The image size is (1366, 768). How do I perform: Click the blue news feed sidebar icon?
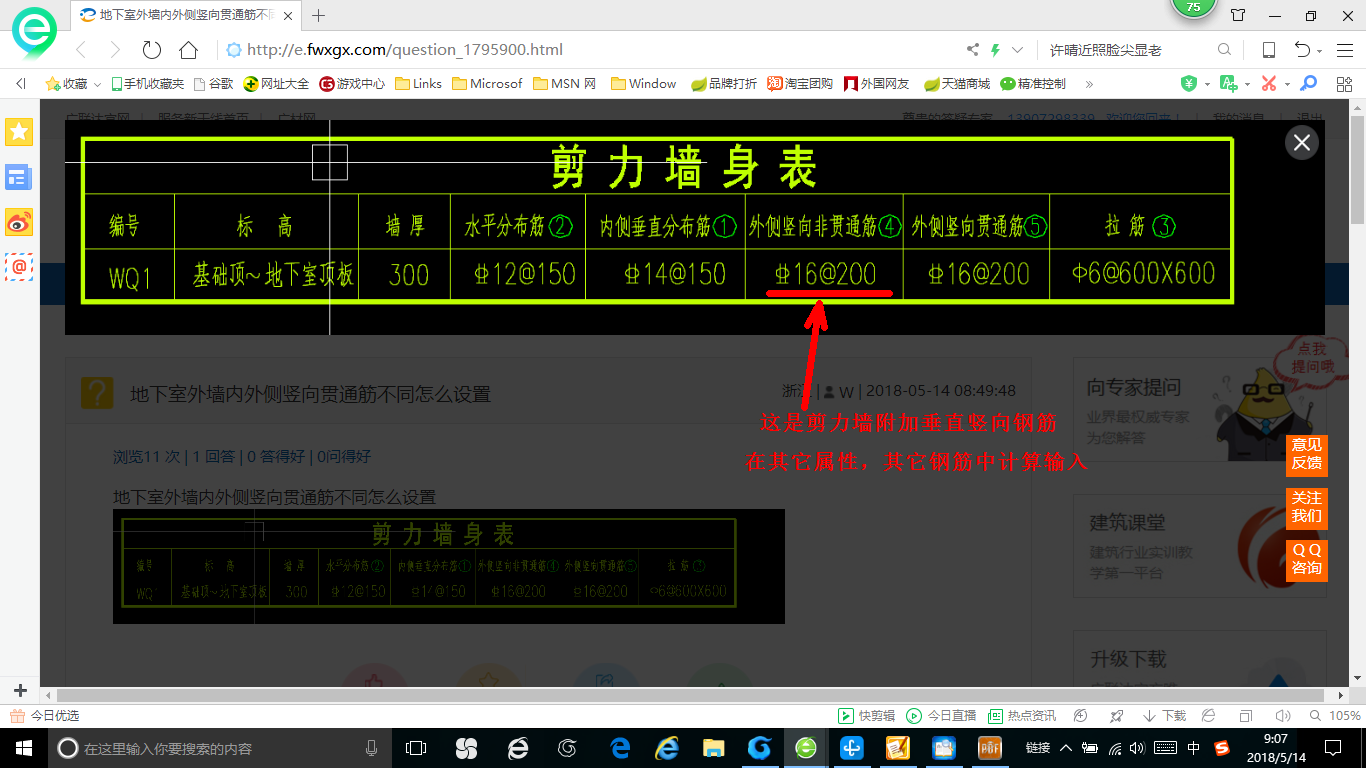[19, 178]
